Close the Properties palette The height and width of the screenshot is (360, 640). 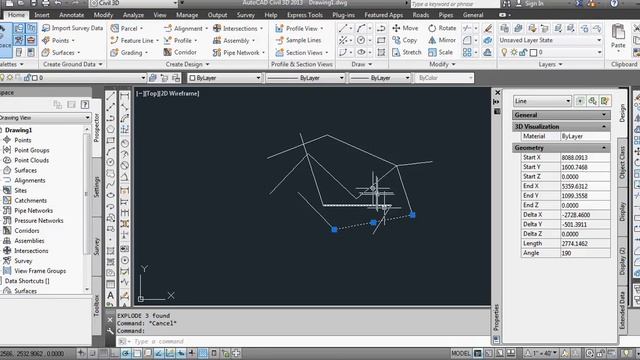[497, 93]
